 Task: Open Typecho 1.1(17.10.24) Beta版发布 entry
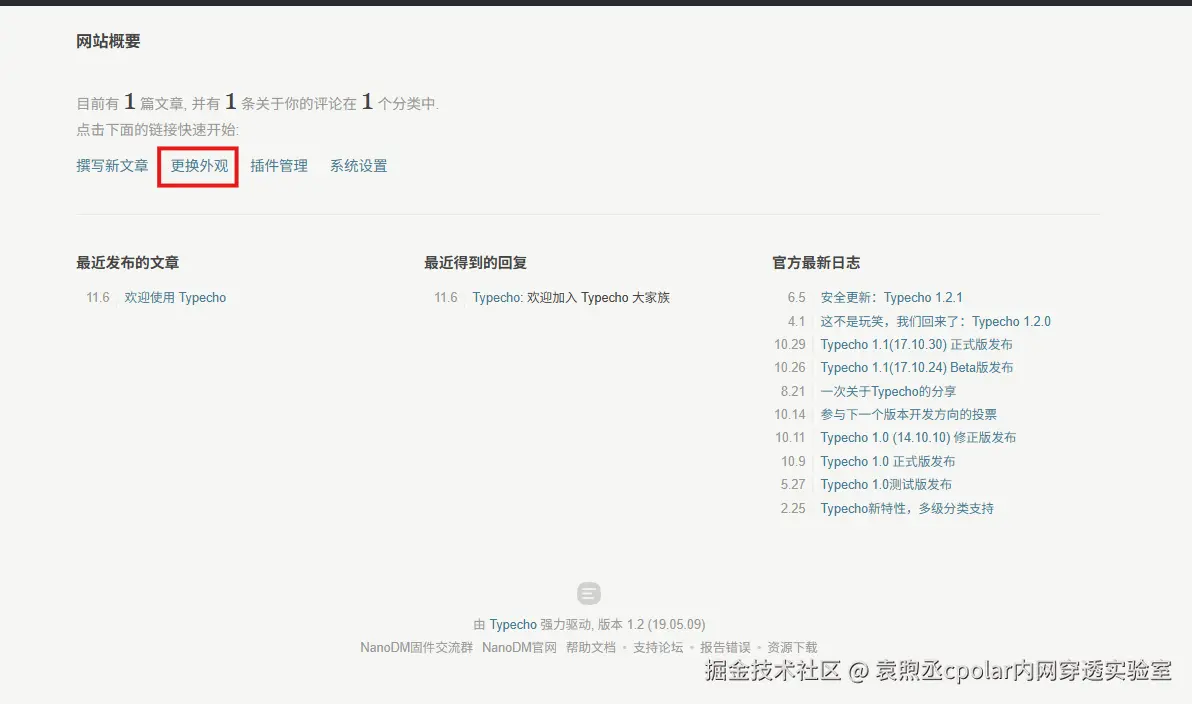click(x=917, y=368)
